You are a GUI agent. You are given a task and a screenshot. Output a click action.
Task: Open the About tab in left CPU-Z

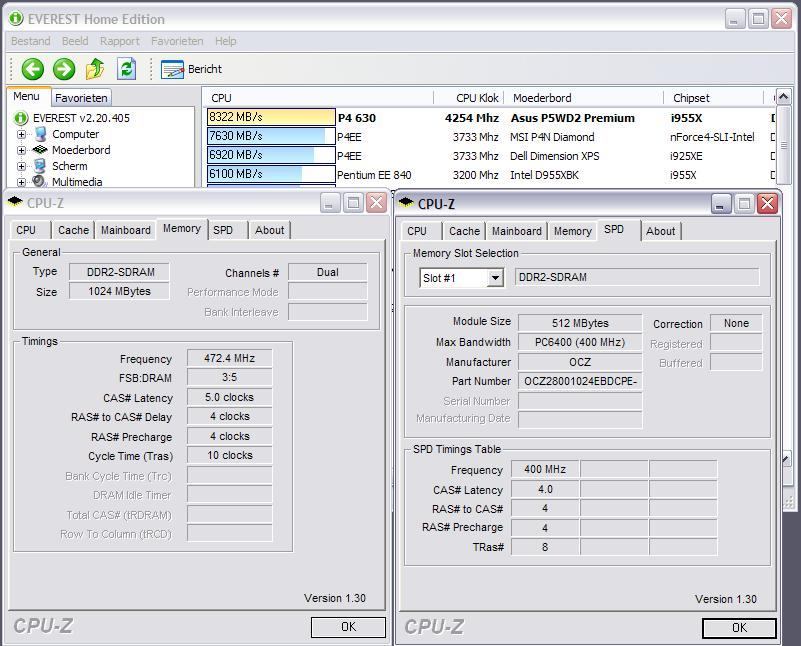[x=270, y=230]
